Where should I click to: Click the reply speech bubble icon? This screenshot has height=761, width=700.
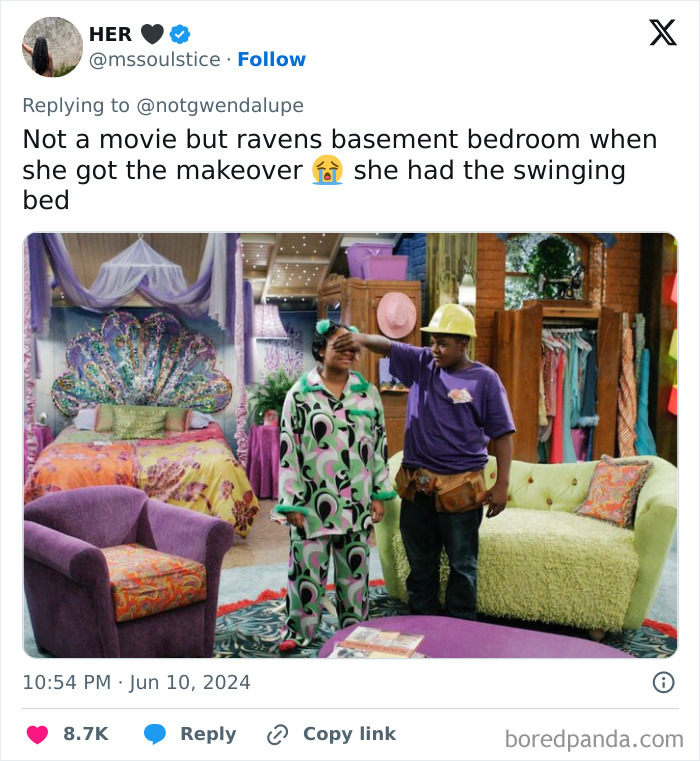click(155, 734)
